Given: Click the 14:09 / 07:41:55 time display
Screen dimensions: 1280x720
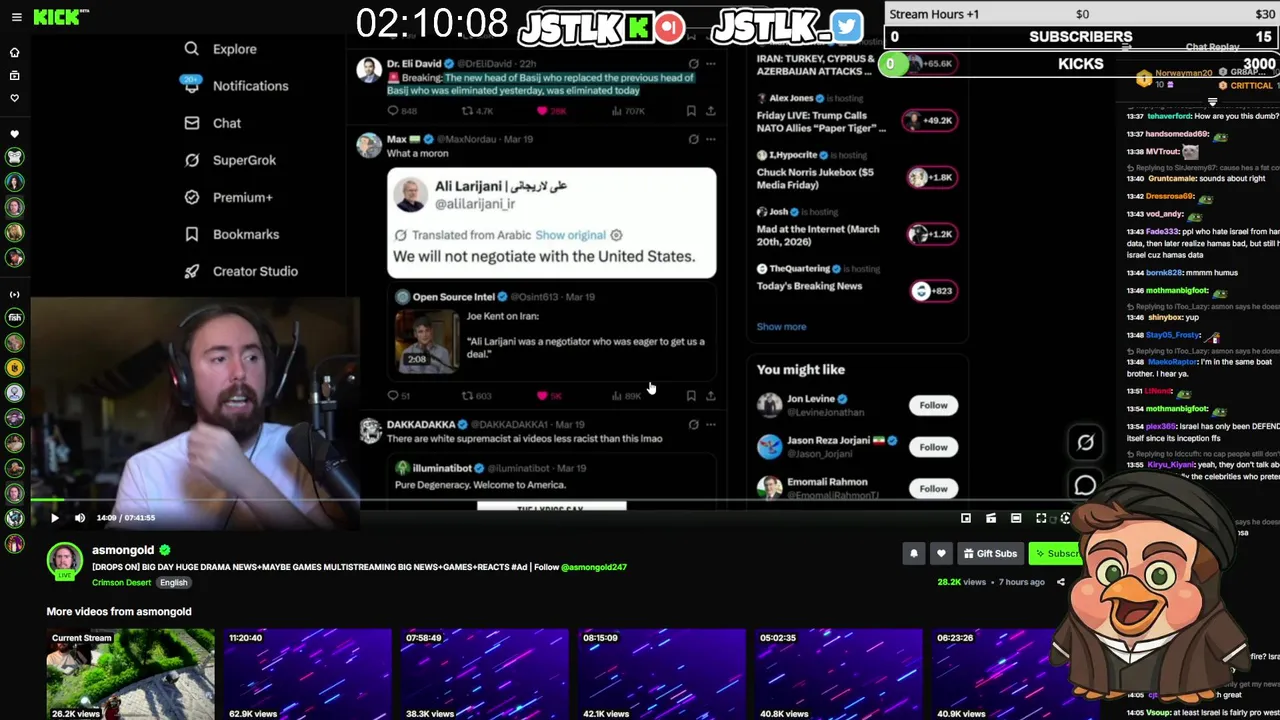Looking at the screenshot, I should click(126, 518).
